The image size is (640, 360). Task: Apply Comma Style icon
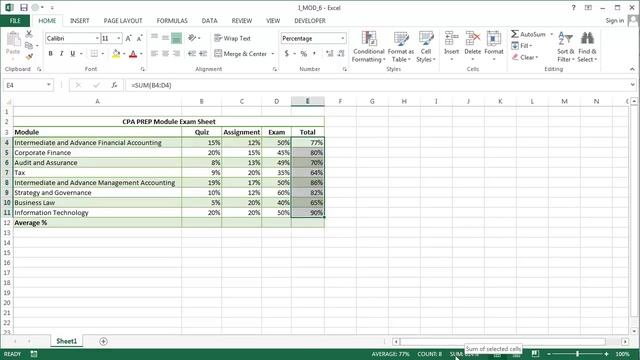[314, 53]
